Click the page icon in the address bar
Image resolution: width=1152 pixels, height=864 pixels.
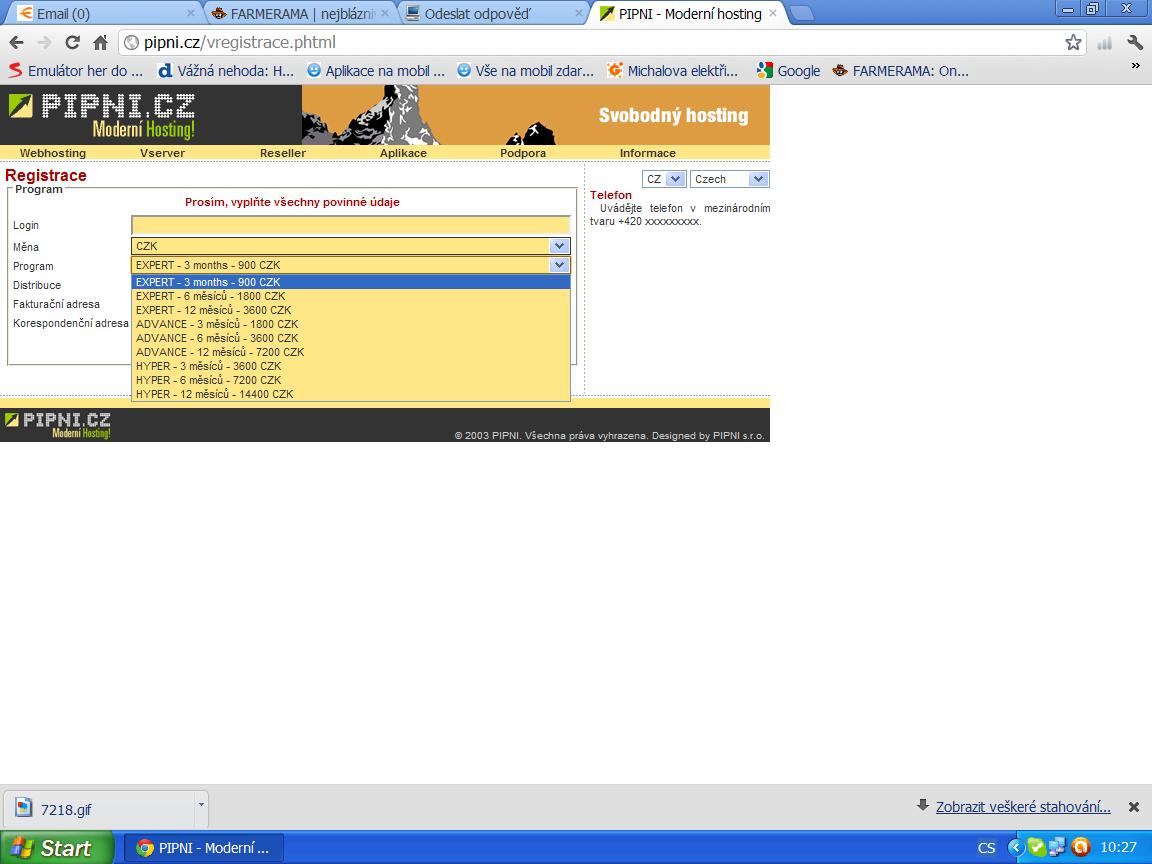tap(132, 43)
